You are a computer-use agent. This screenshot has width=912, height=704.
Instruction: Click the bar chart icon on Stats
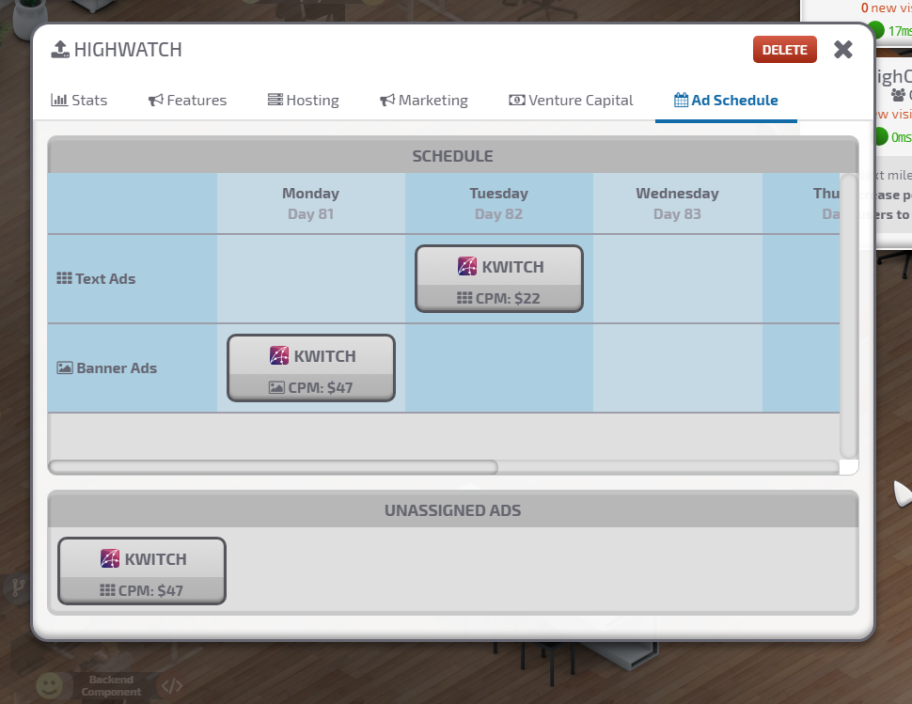click(x=59, y=100)
